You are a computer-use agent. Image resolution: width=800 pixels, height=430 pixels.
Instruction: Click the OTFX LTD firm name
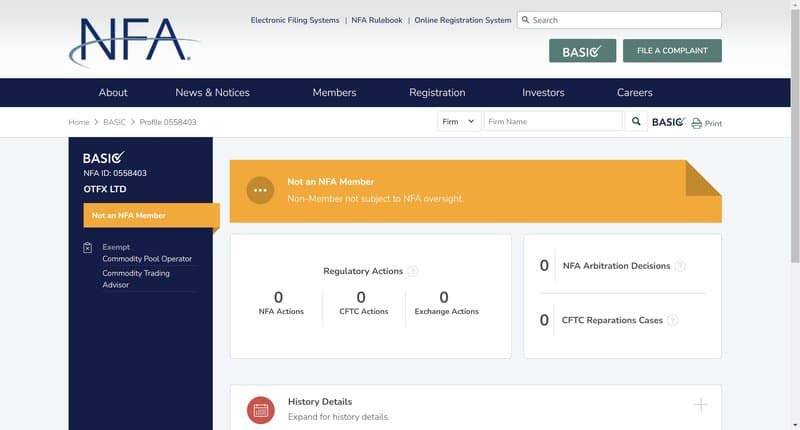[105, 189]
